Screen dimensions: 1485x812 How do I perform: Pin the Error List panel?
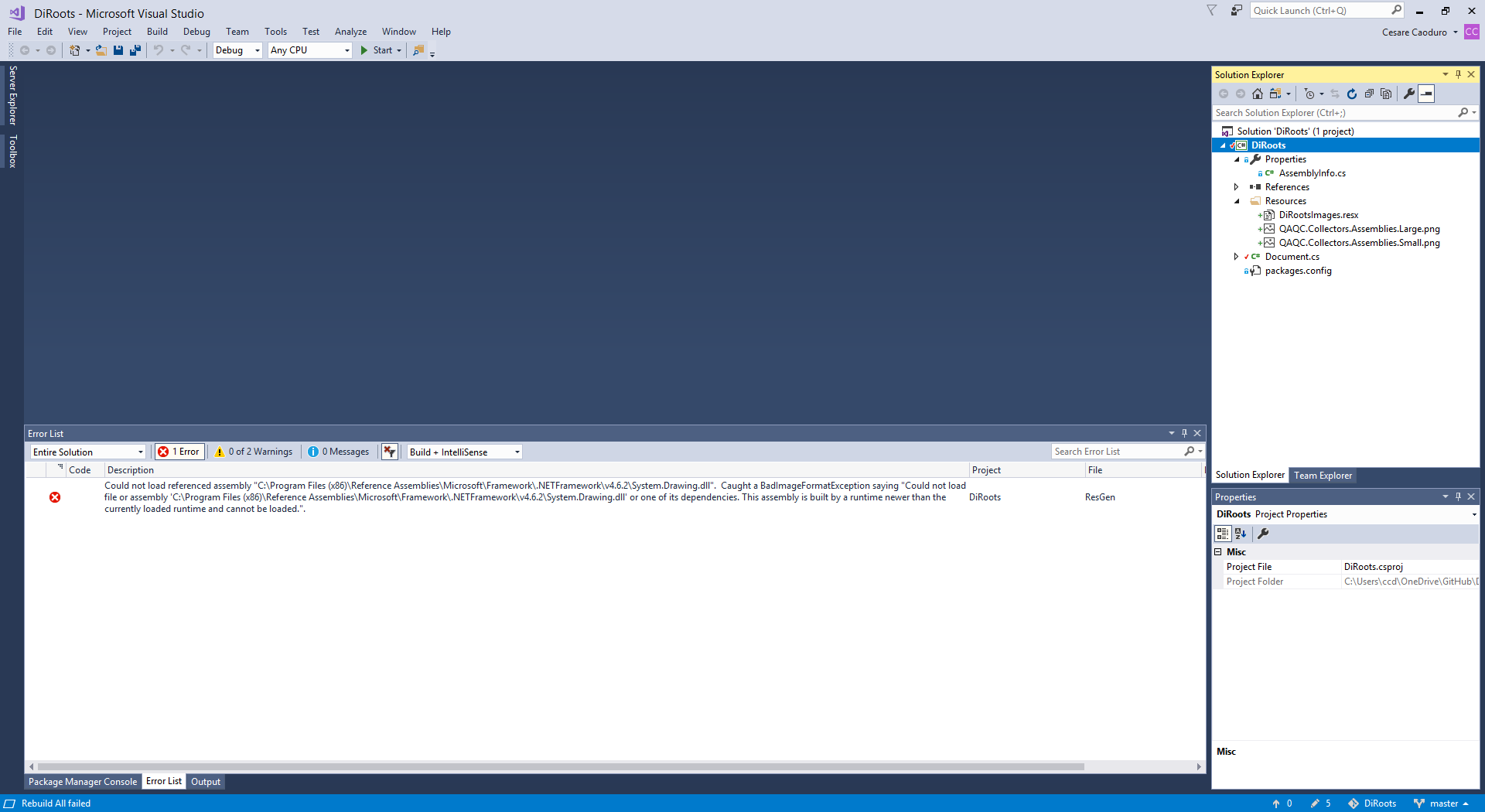point(1184,433)
